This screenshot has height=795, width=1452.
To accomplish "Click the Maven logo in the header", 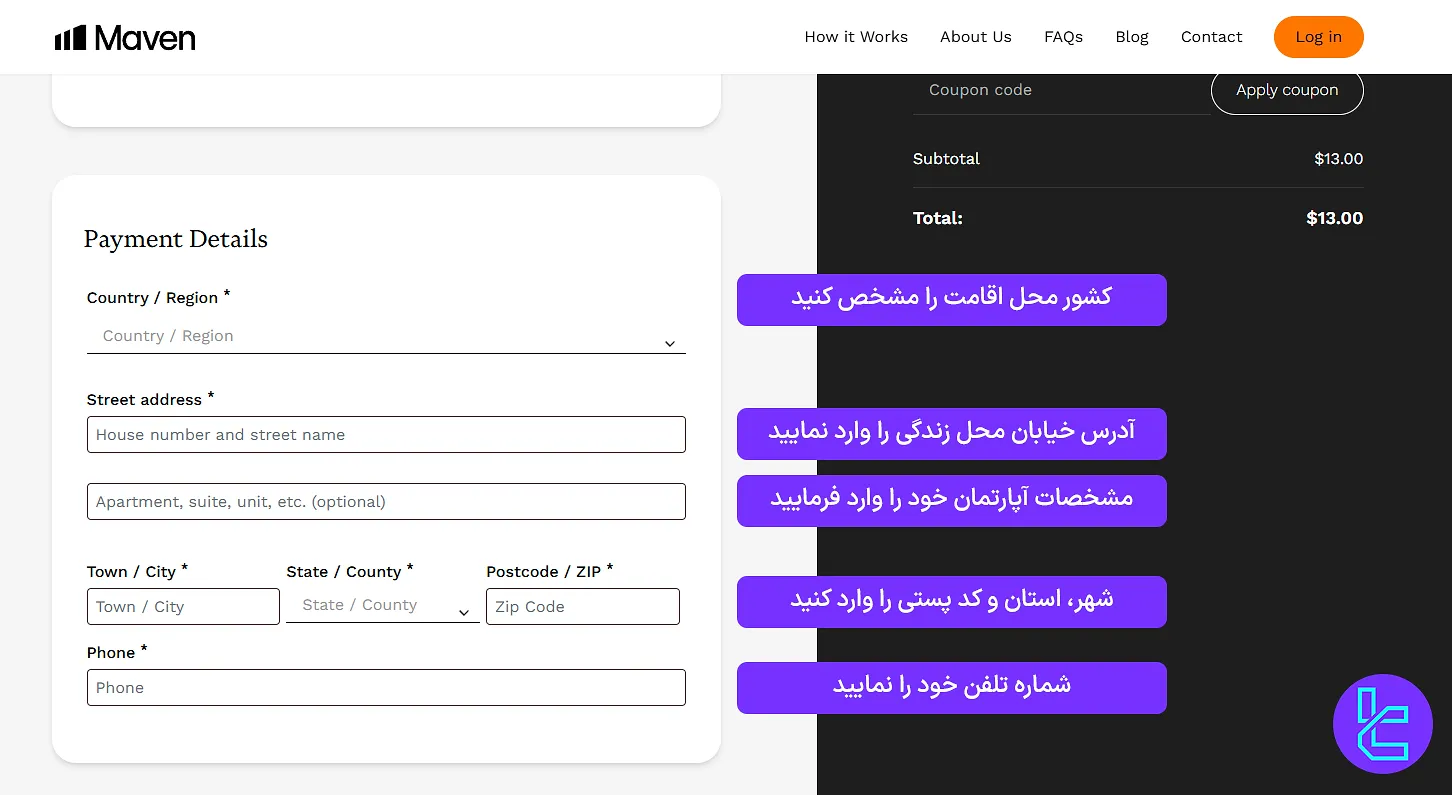I will click(x=124, y=37).
